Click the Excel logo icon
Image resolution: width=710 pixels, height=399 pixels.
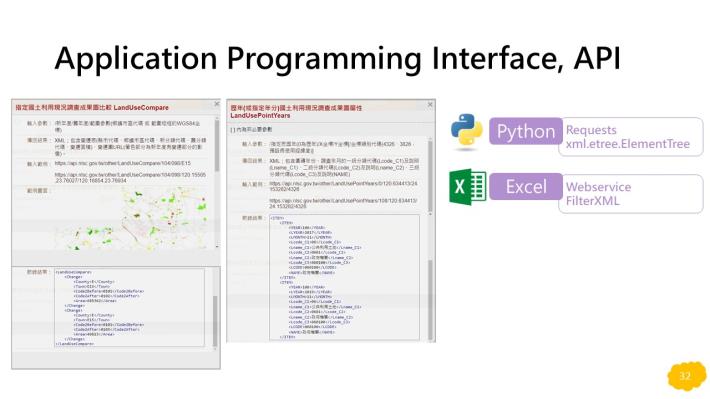tap(468, 187)
